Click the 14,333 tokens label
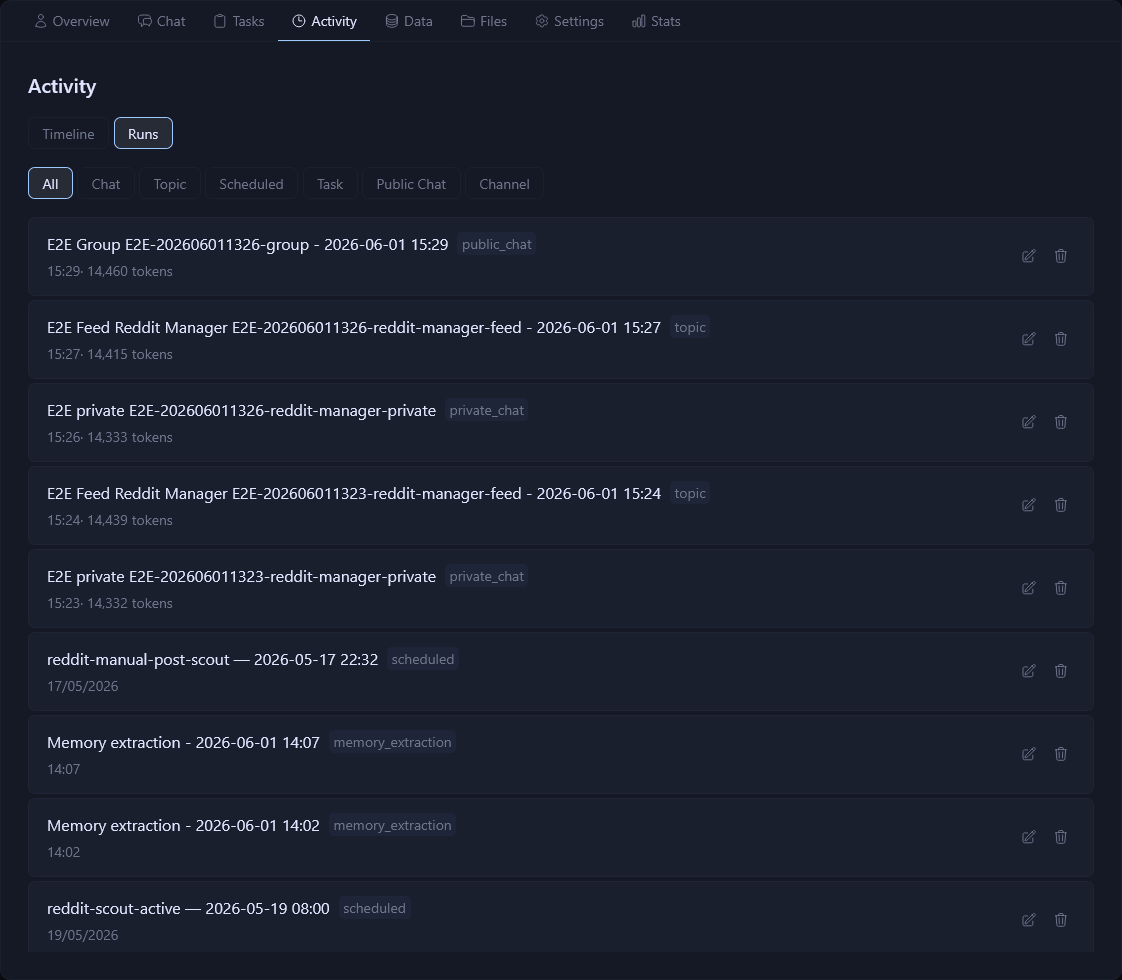The height and width of the screenshot is (980, 1122). coord(130,437)
